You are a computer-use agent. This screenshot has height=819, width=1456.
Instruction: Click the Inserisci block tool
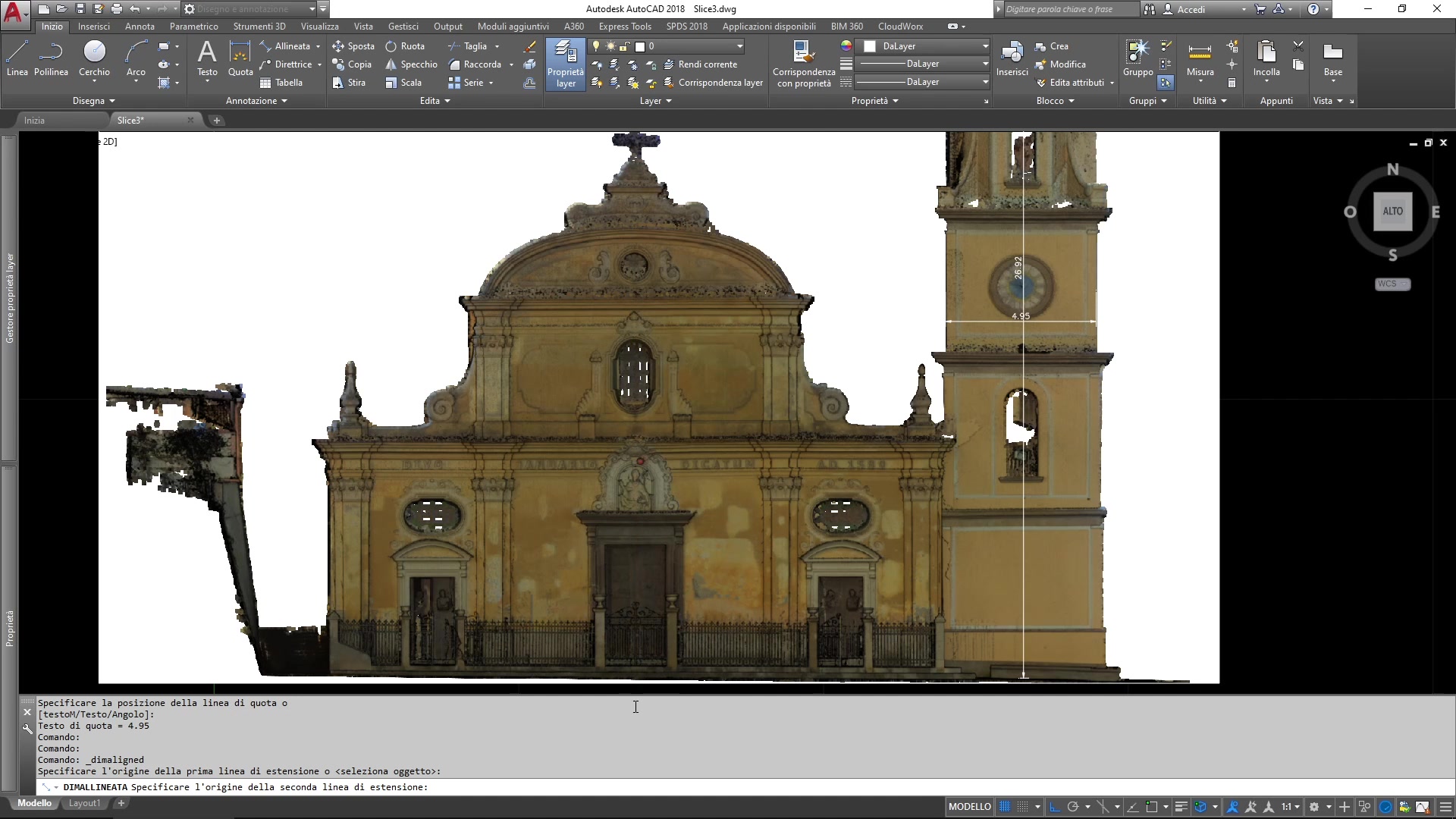pyautogui.click(x=1012, y=59)
